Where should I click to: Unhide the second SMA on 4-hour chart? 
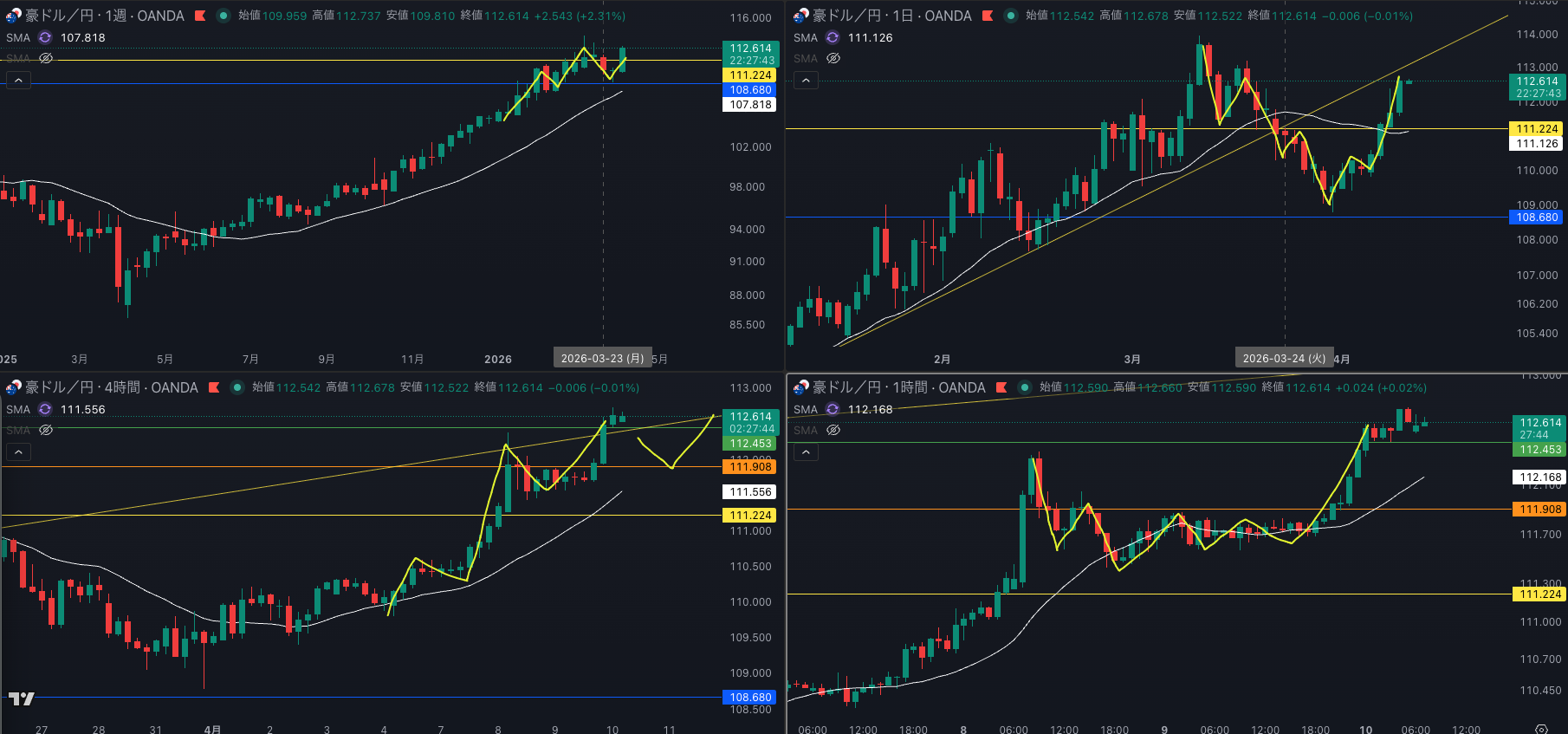(46, 430)
